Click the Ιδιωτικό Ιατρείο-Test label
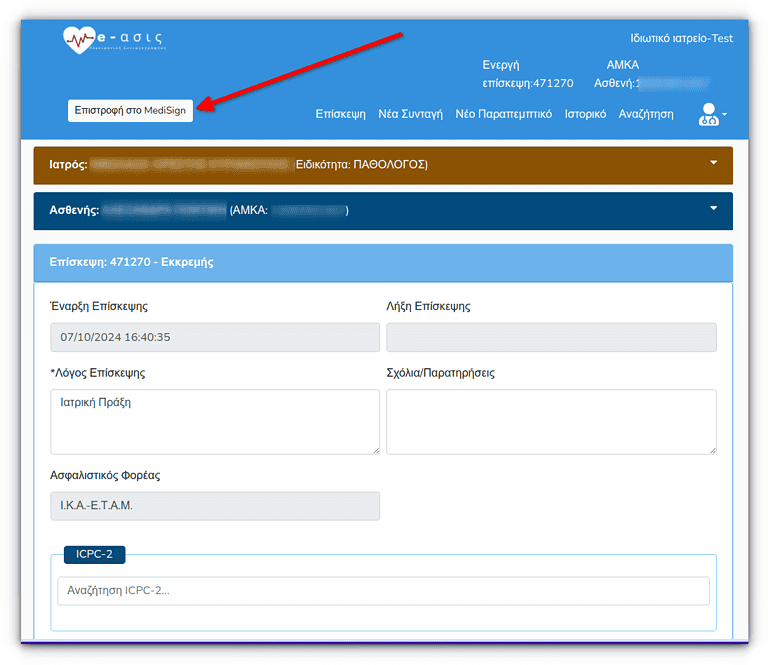Viewport: 768px width, 665px height. (x=682, y=38)
